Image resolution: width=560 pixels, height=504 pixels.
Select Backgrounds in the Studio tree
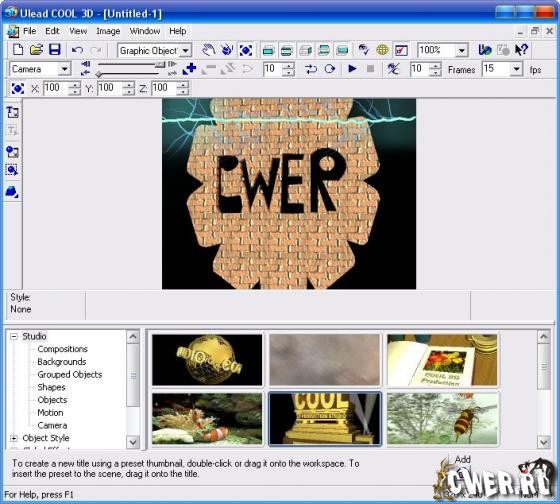tap(62, 362)
